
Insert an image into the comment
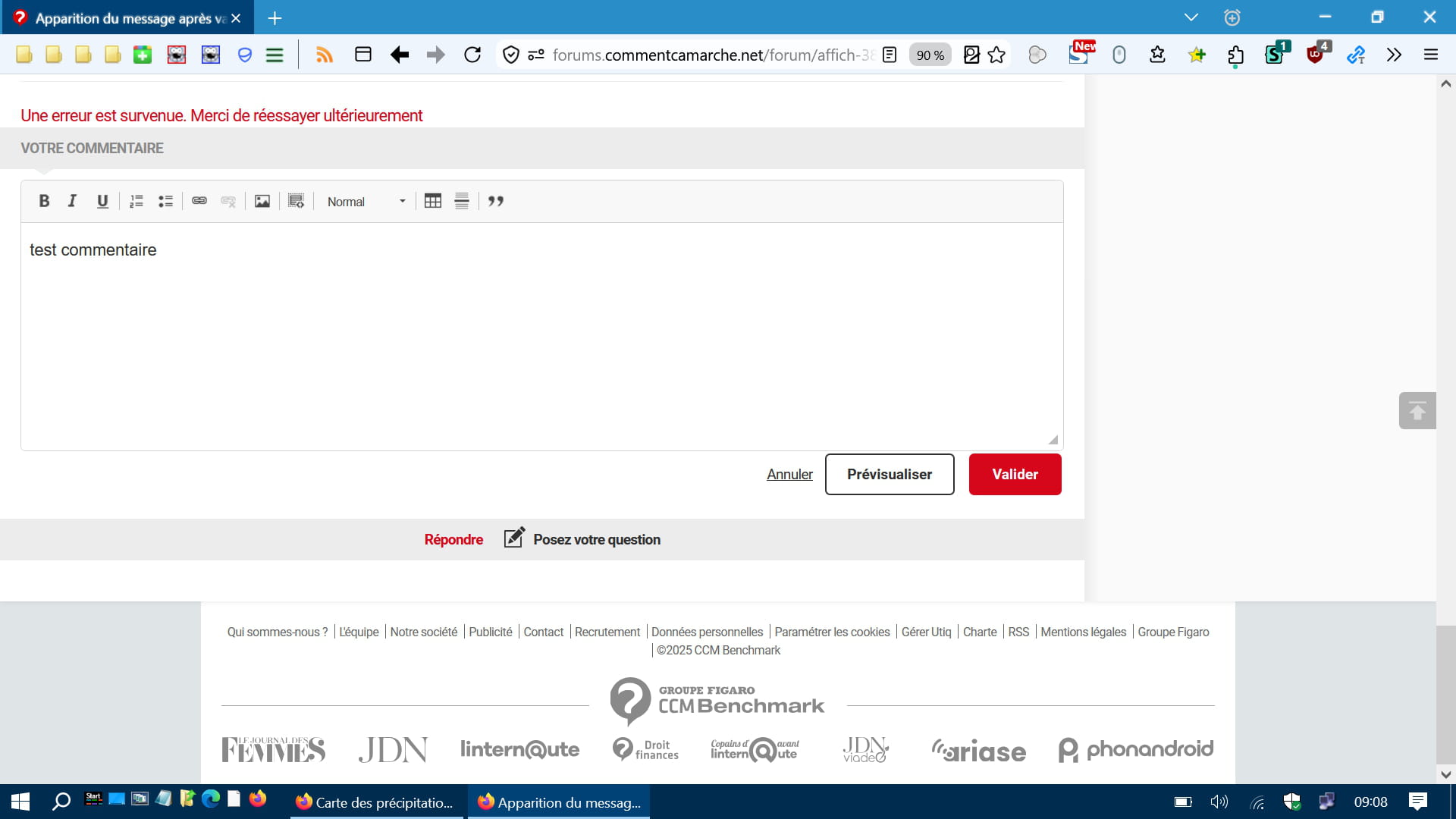click(x=262, y=201)
